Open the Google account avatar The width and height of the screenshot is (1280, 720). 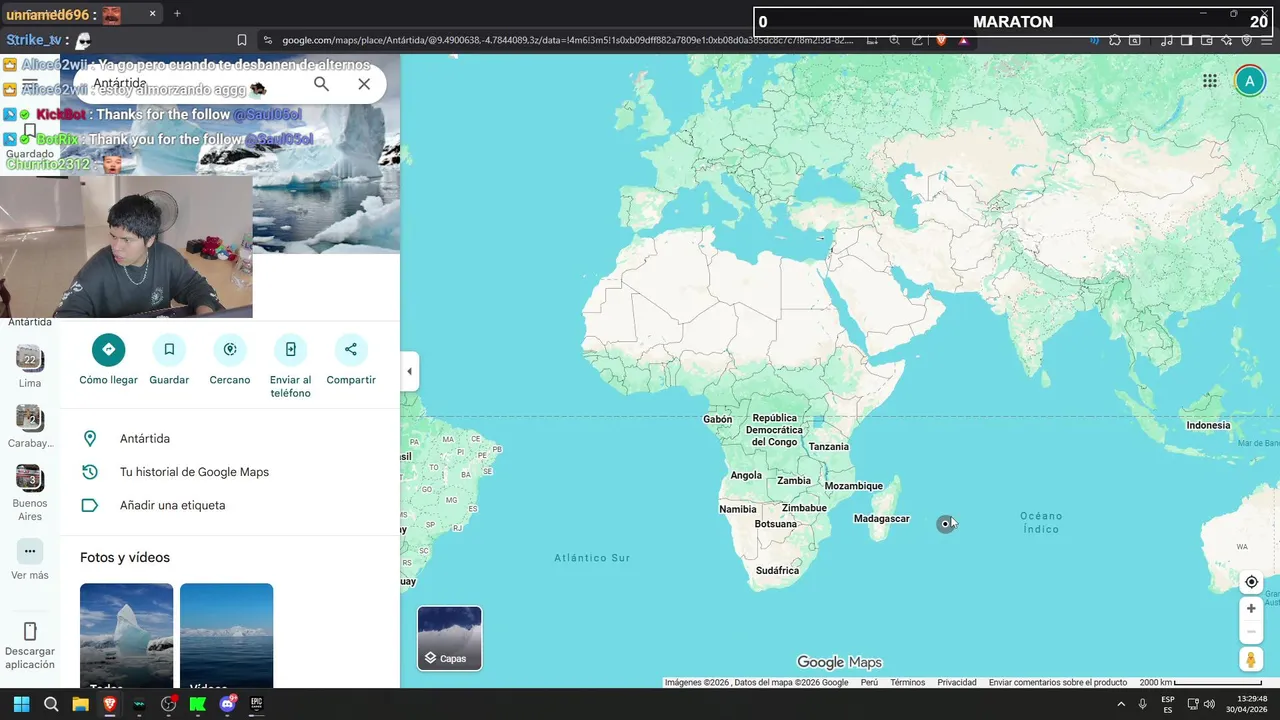(1249, 81)
